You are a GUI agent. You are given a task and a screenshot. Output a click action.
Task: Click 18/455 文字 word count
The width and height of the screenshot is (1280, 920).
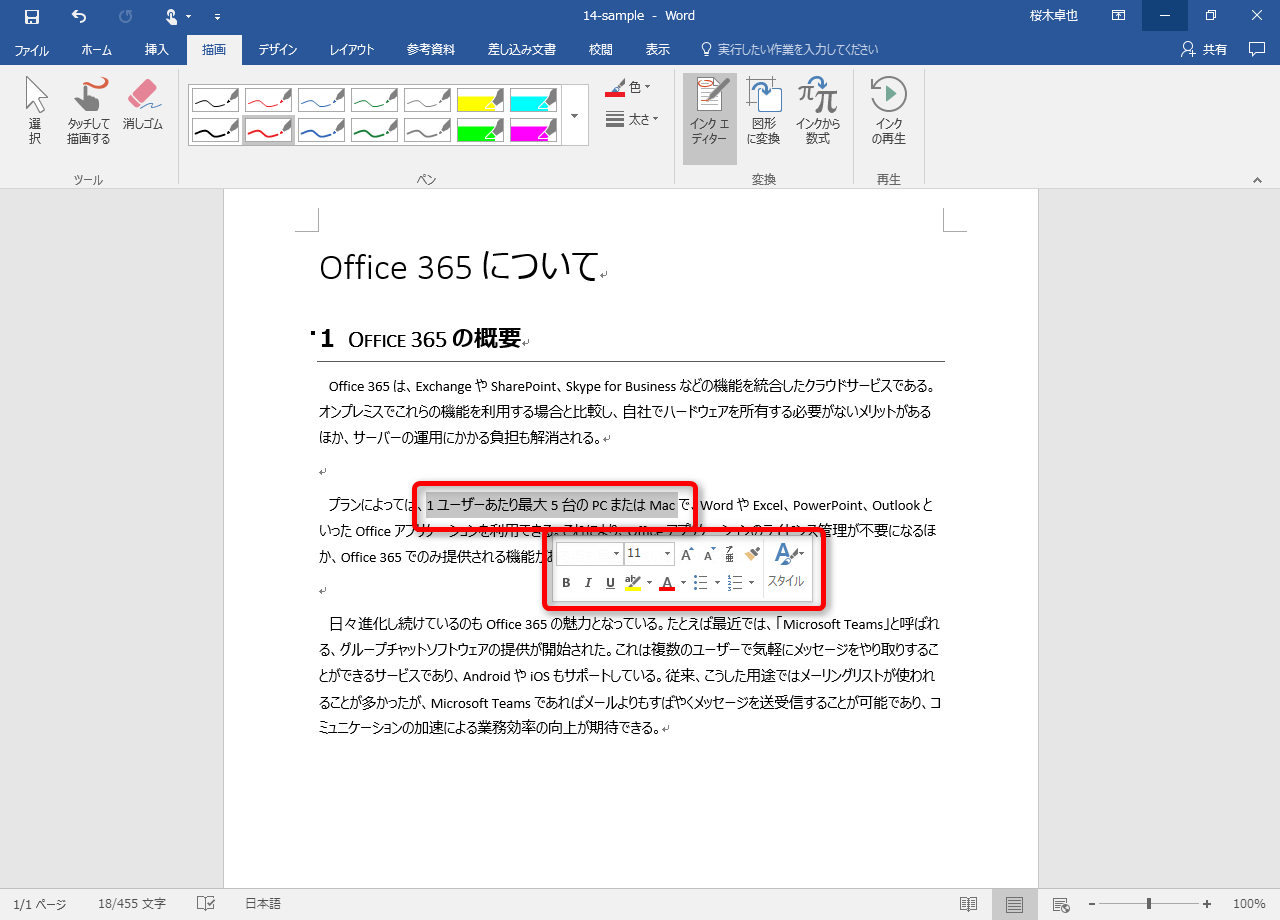[132, 904]
